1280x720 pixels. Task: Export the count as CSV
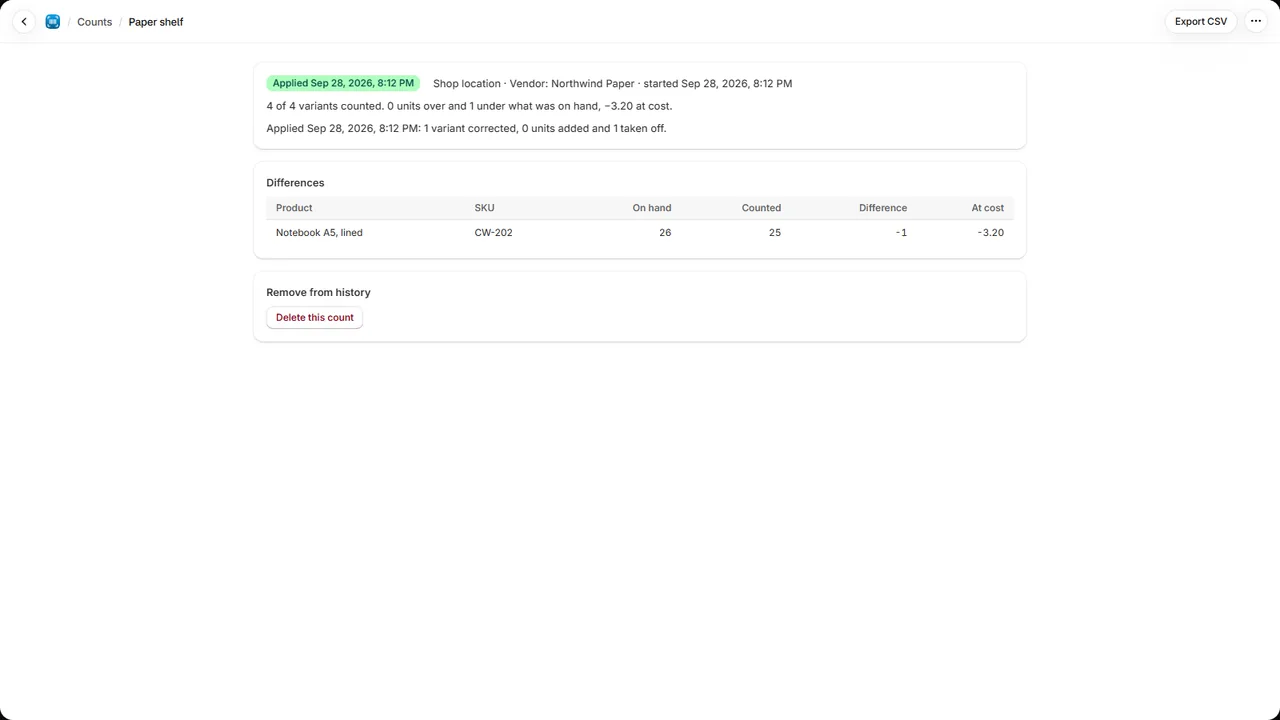[1201, 21]
